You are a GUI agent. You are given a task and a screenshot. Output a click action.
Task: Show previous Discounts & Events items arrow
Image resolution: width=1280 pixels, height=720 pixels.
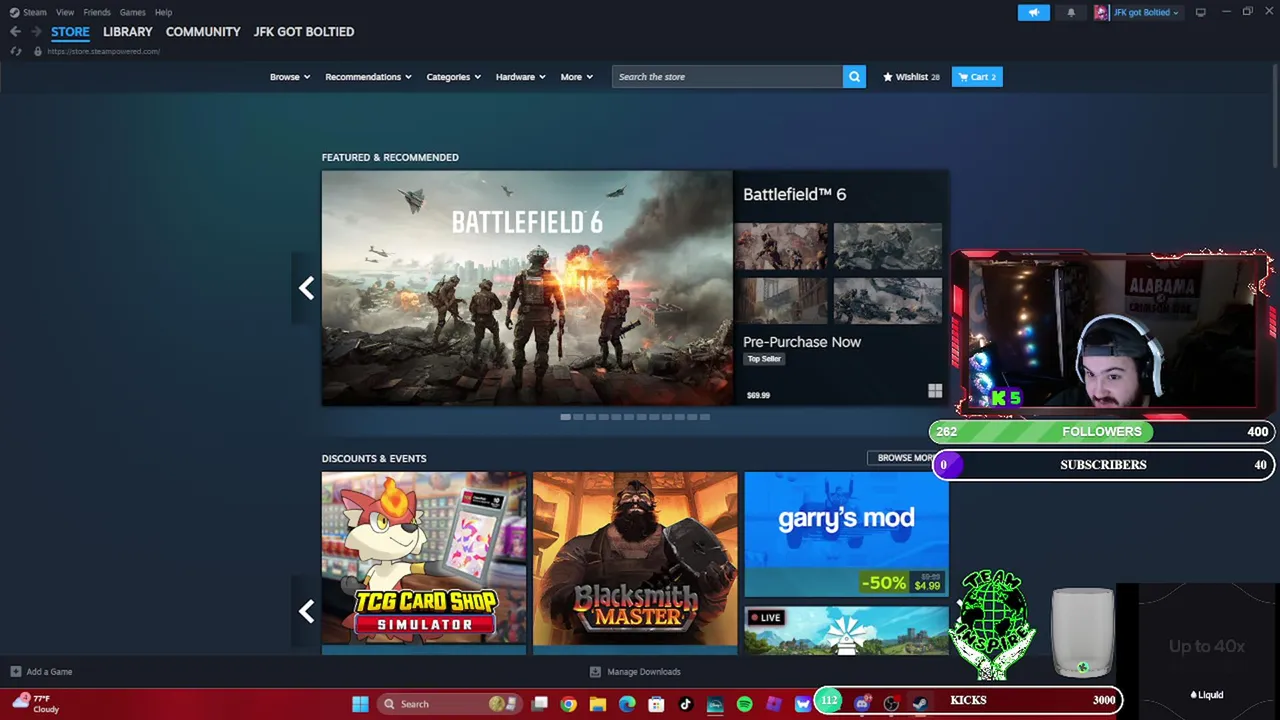pyautogui.click(x=306, y=611)
